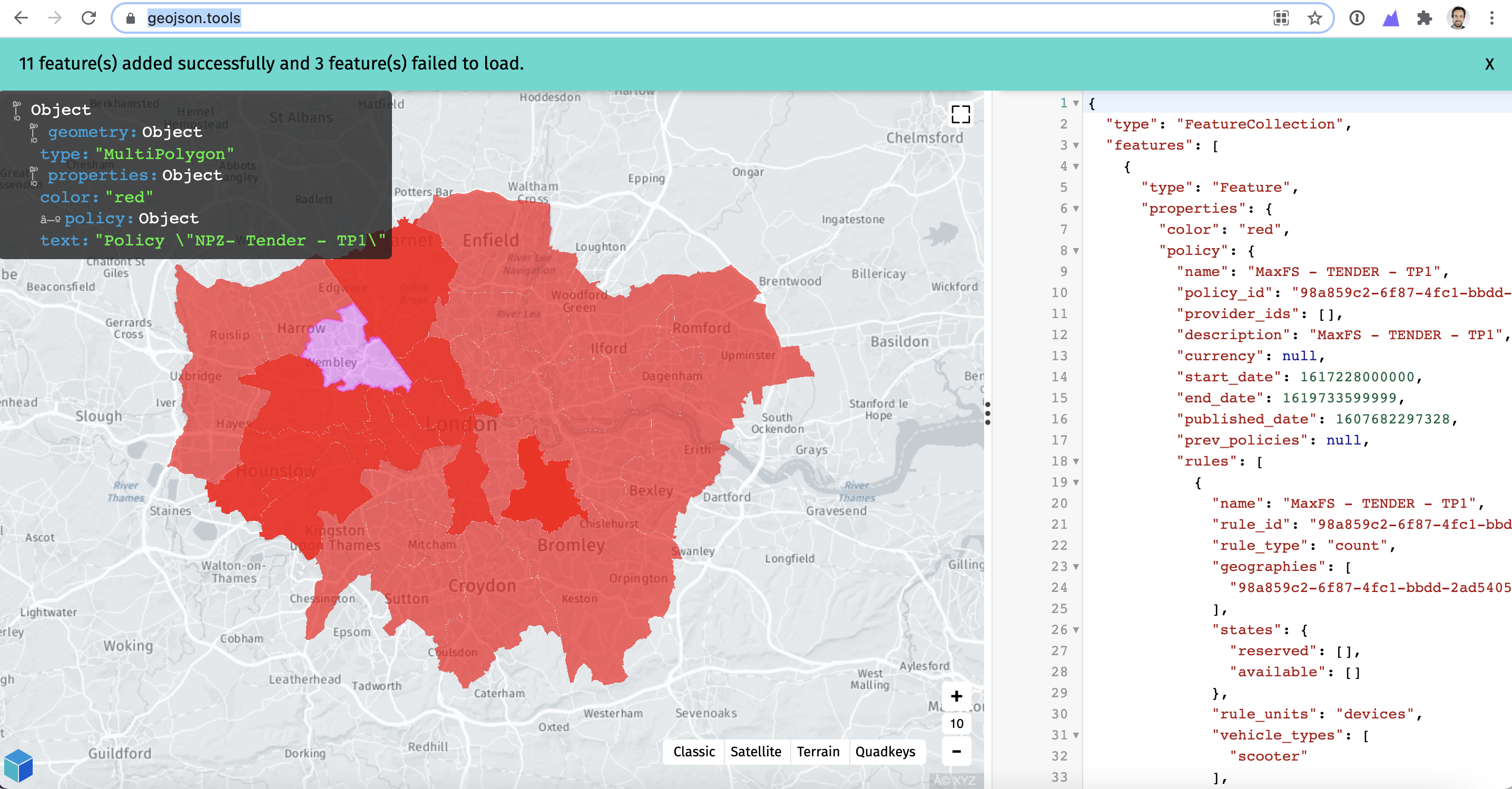
Task: Collapse the geometry object in tooltip tree
Action: point(34,133)
